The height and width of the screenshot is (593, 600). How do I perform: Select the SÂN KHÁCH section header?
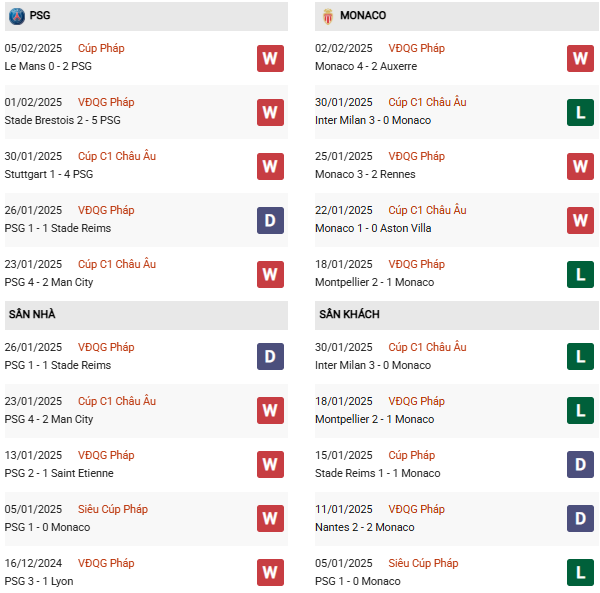pos(349,315)
